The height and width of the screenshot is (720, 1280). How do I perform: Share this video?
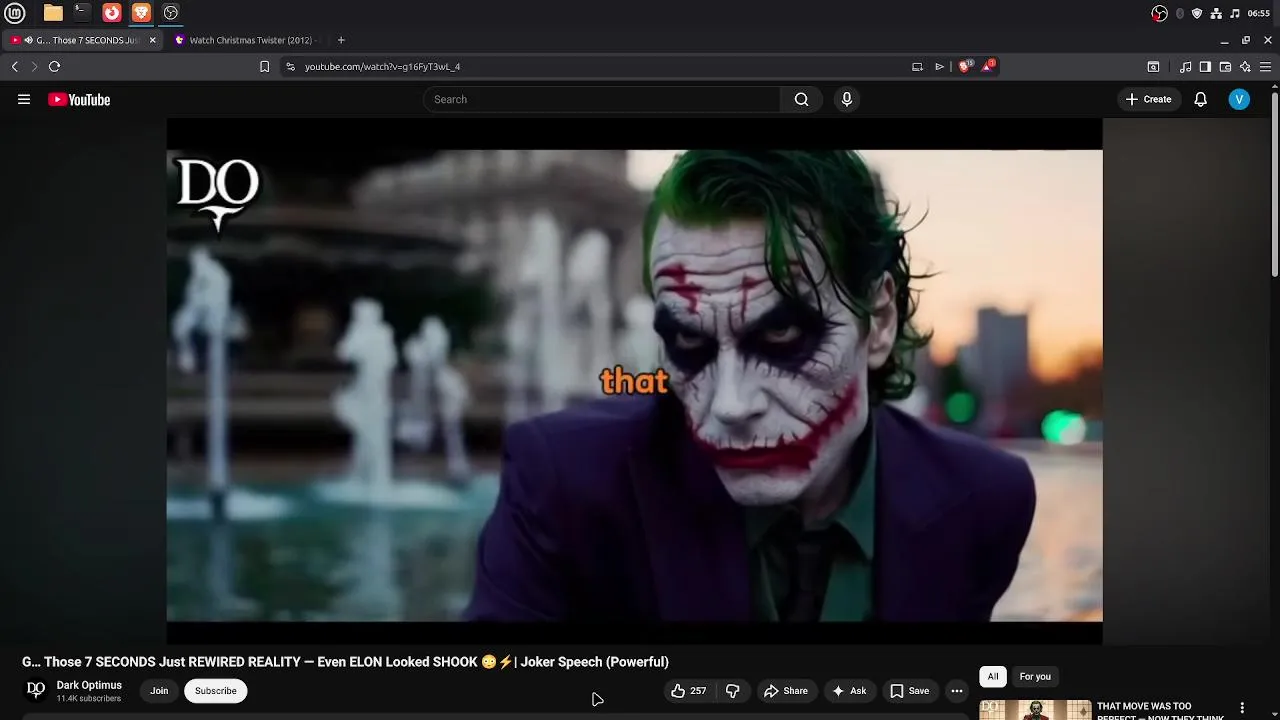pyautogui.click(x=786, y=691)
